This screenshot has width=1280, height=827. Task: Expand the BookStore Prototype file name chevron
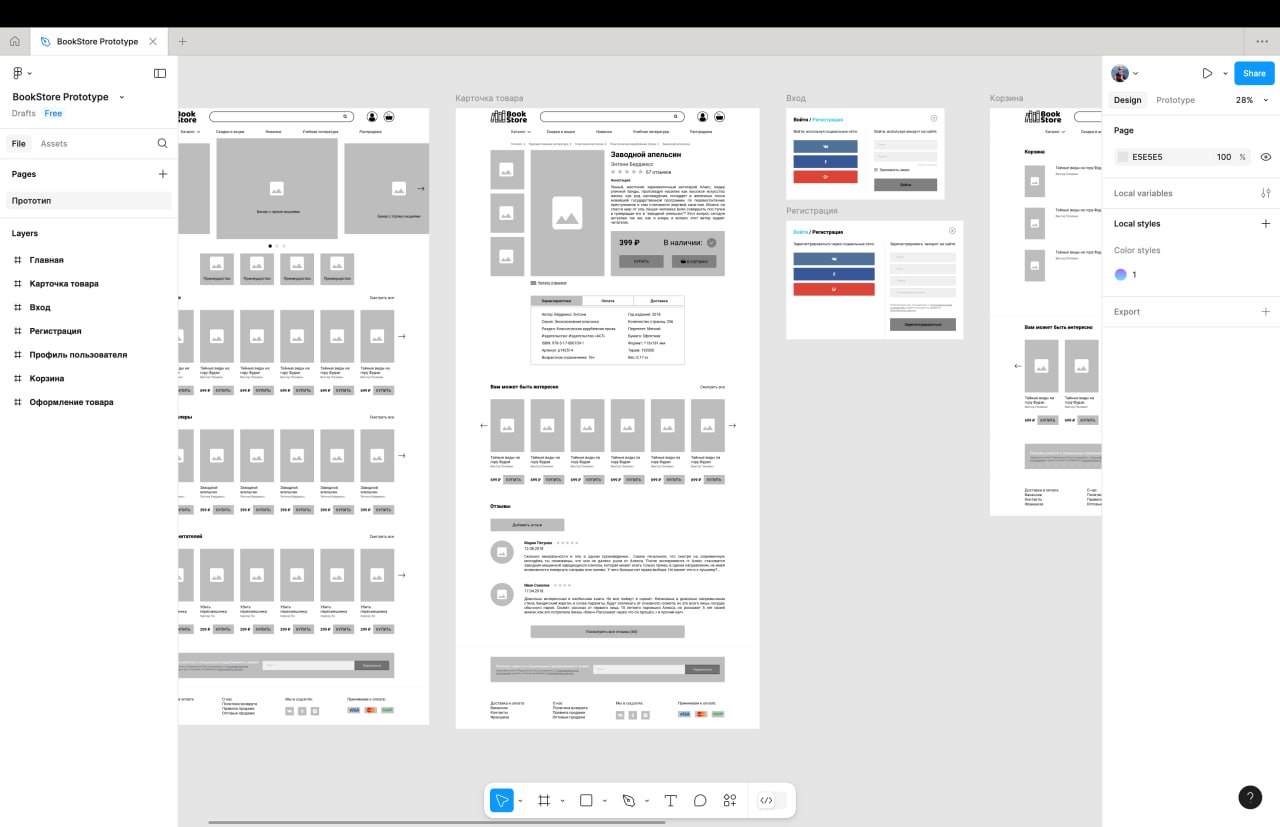[x=122, y=97]
